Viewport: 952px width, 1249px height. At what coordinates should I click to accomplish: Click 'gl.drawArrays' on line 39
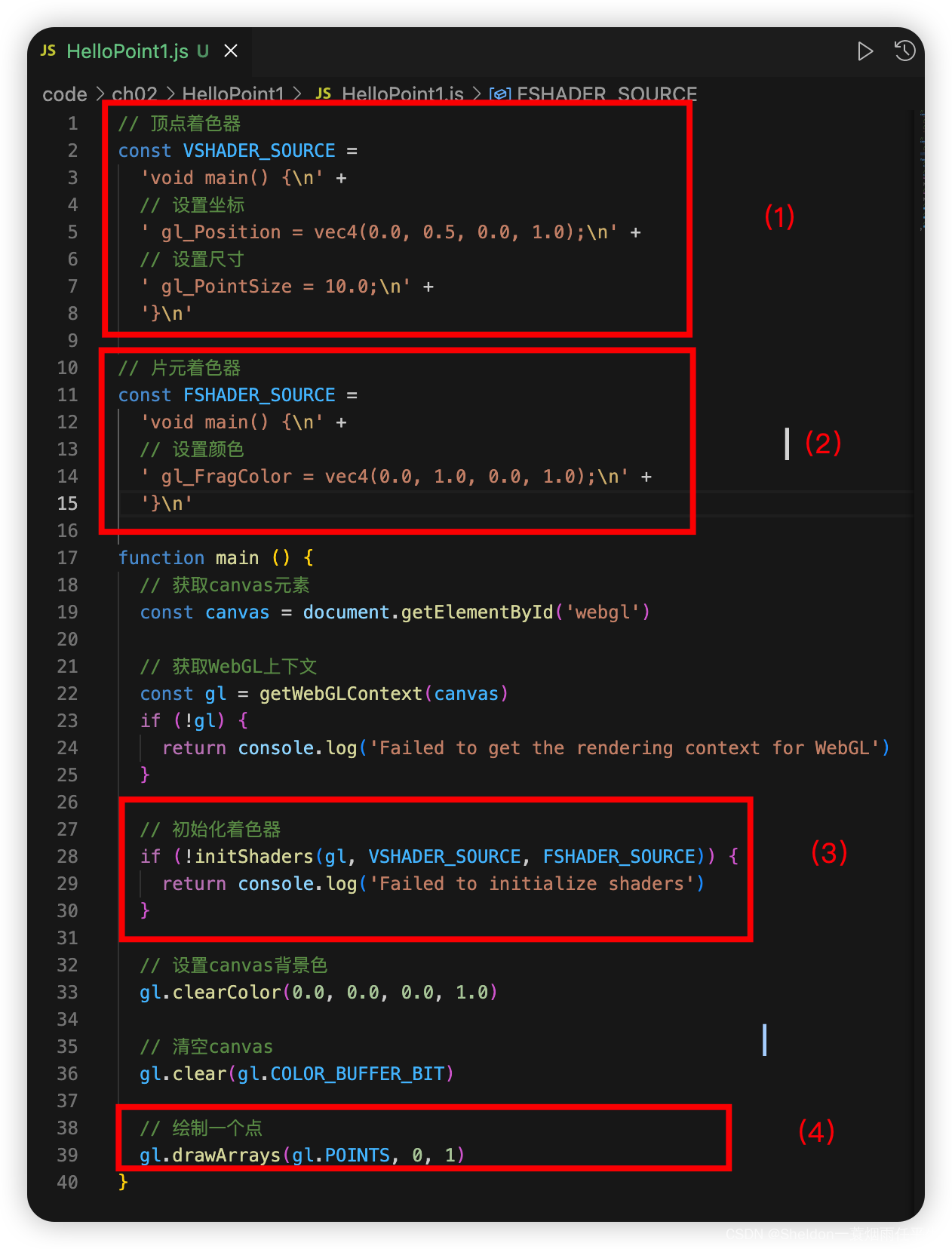(x=210, y=1155)
